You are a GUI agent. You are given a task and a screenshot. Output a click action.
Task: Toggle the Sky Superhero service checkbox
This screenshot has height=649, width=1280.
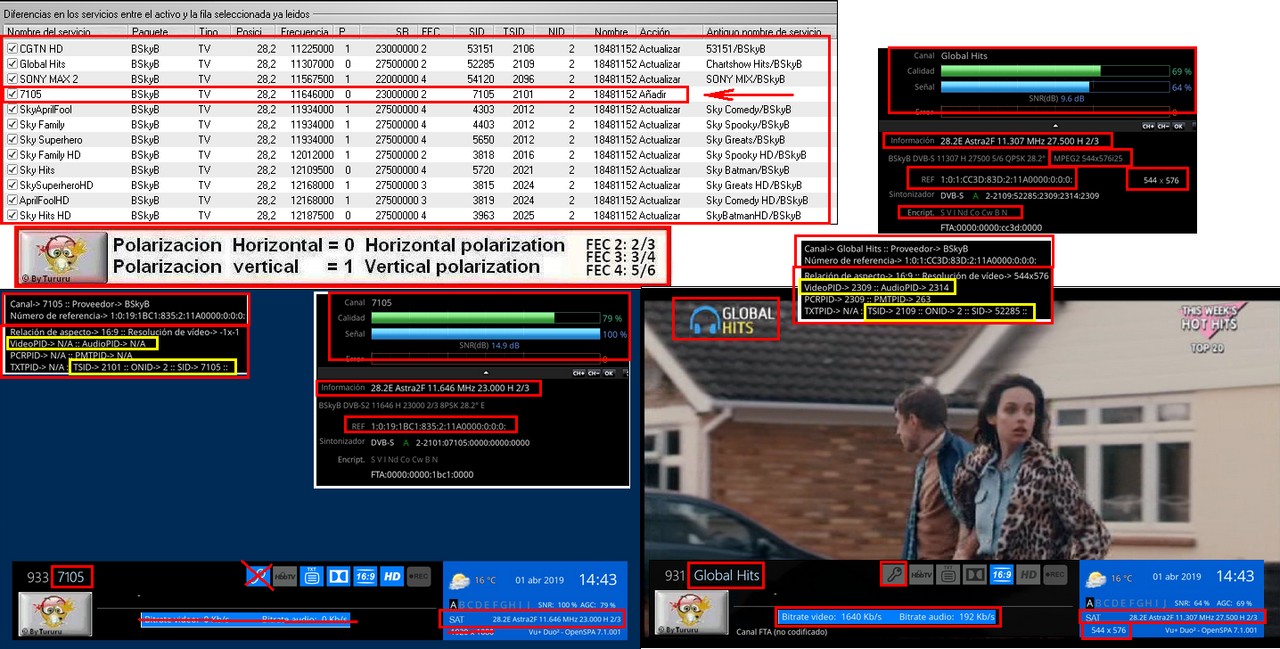[x=12, y=140]
